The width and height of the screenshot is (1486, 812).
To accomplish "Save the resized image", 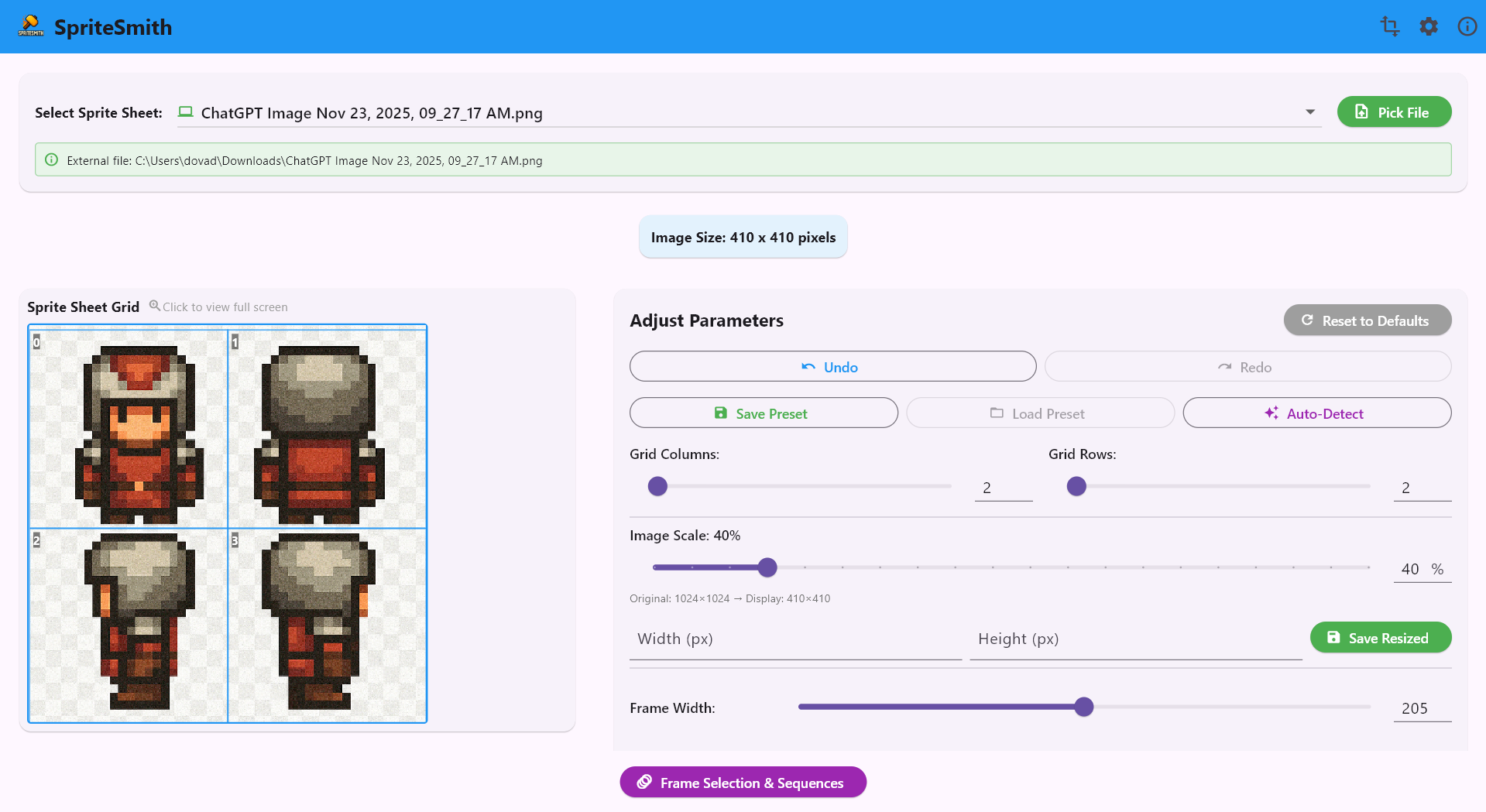I will click(x=1381, y=638).
